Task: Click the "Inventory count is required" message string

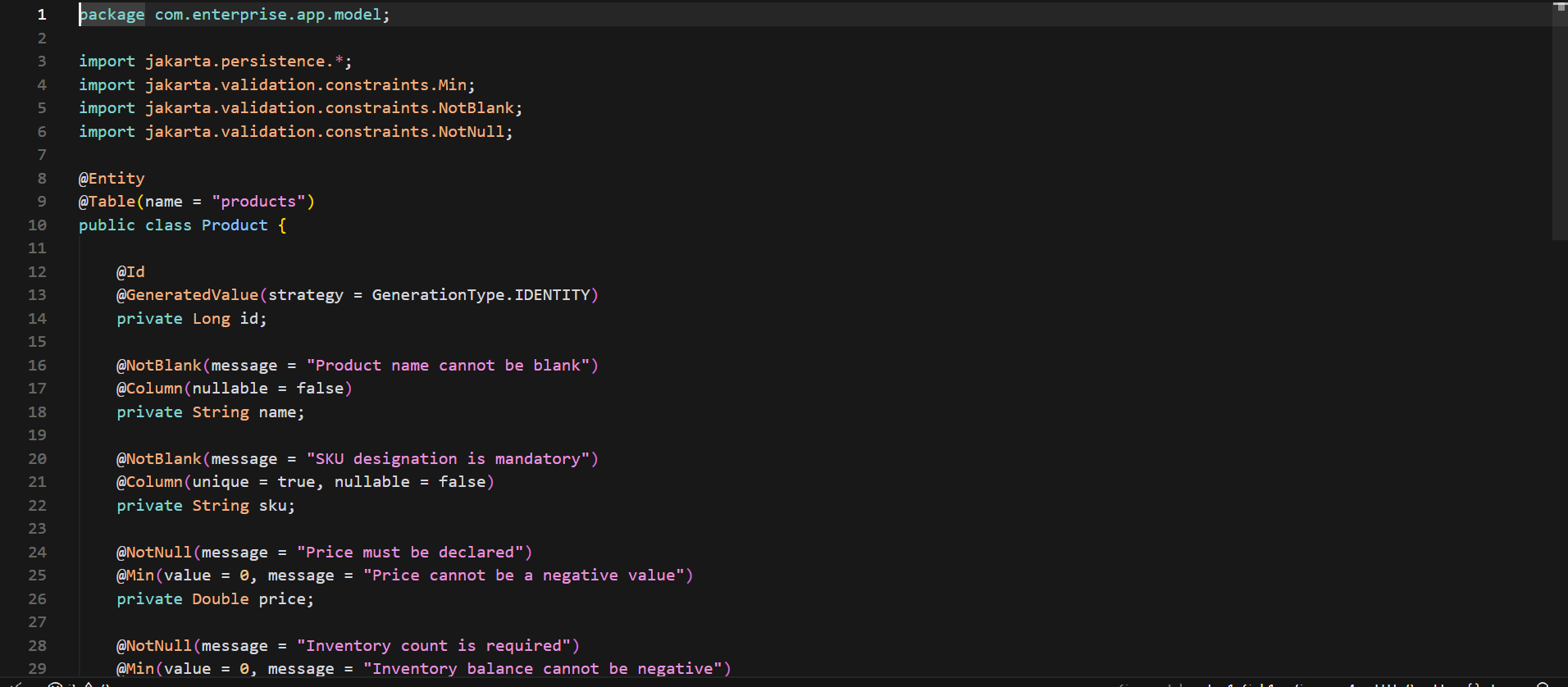Action: coord(434,646)
